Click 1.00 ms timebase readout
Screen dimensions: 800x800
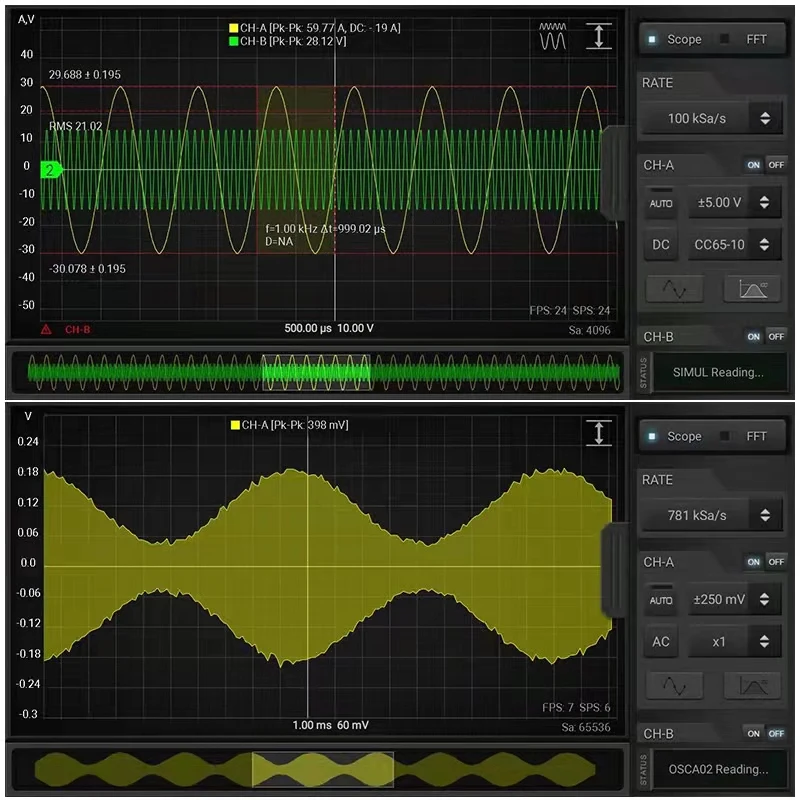pyautogui.click(x=312, y=725)
